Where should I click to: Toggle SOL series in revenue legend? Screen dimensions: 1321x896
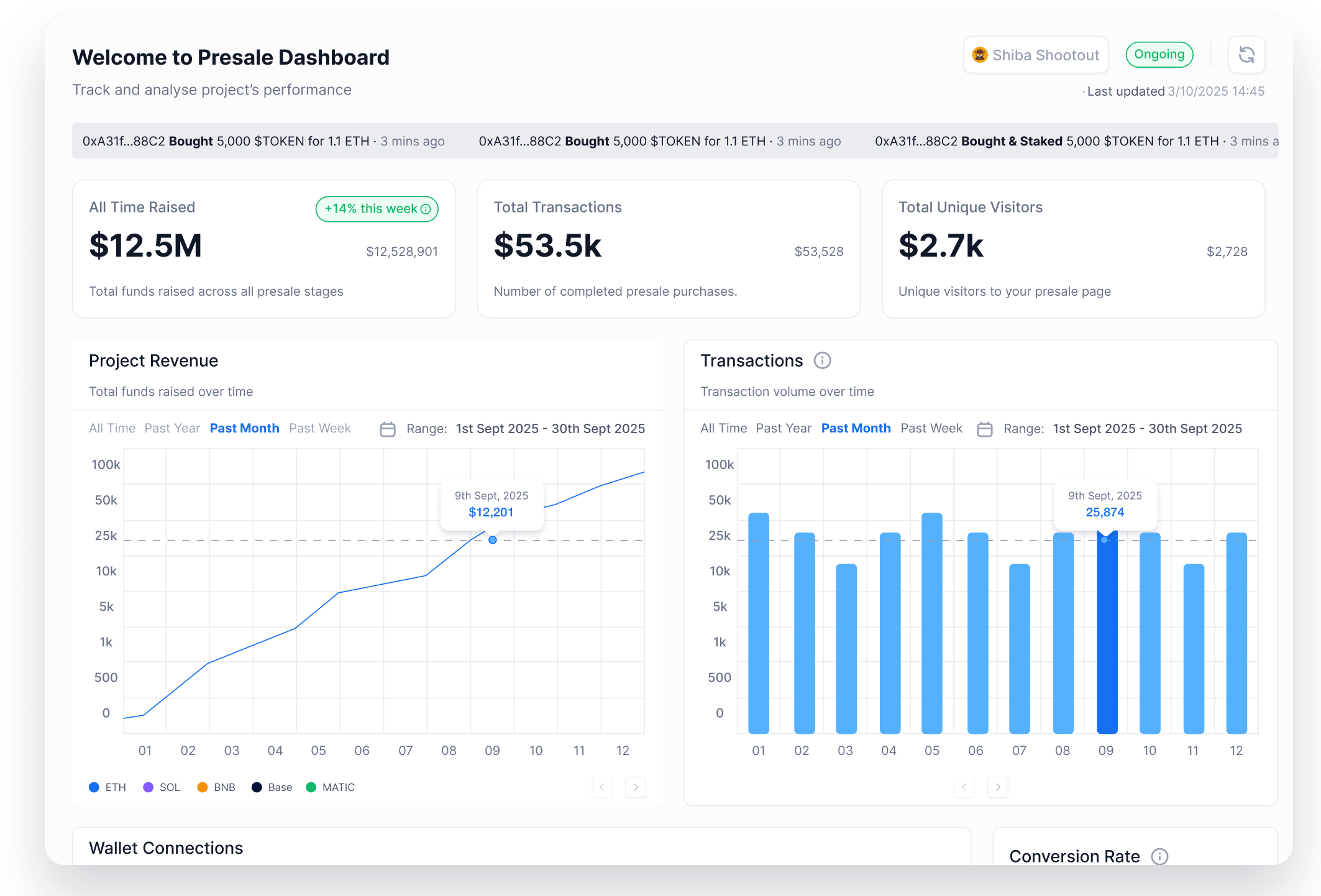click(x=162, y=787)
